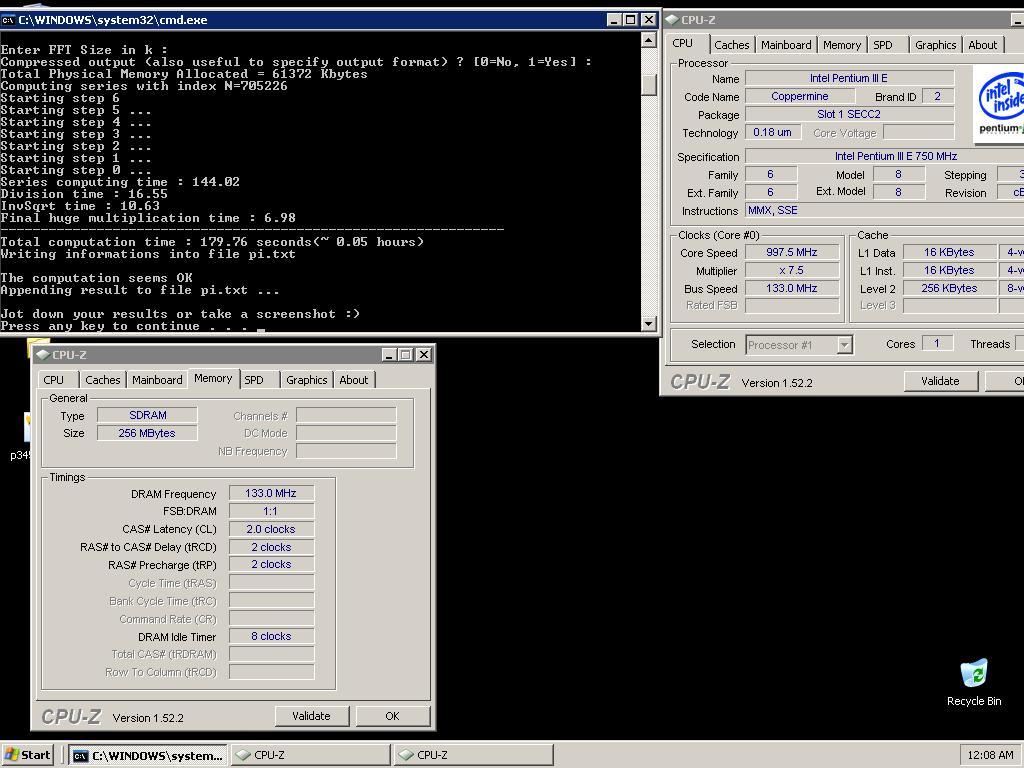
Task: Open CPU tab in the memory CPU-Z window
Action: coord(54,380)
